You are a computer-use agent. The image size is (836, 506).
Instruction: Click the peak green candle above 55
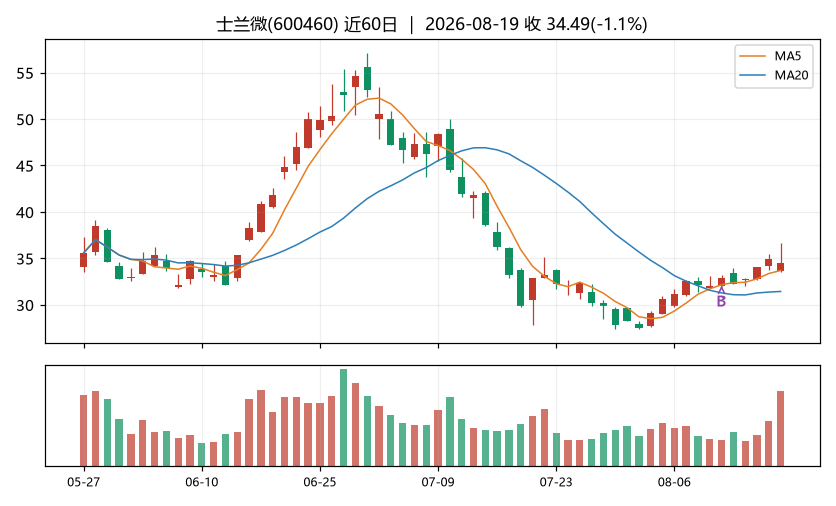point(367,78)
